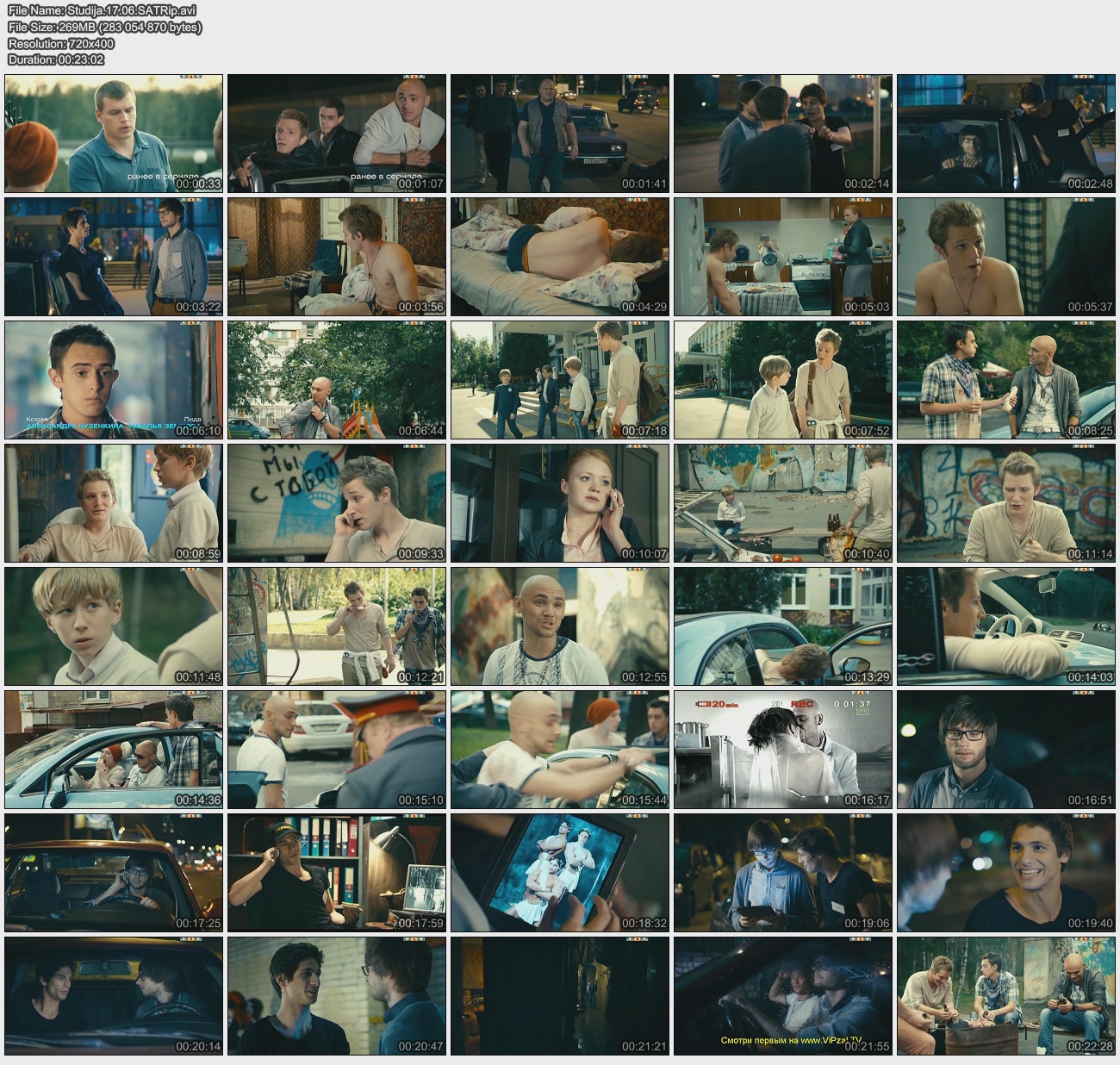Screen dimensions: 1120x1065
Task: Select the thumbnail marked 00:12:55
Action: 559,626
